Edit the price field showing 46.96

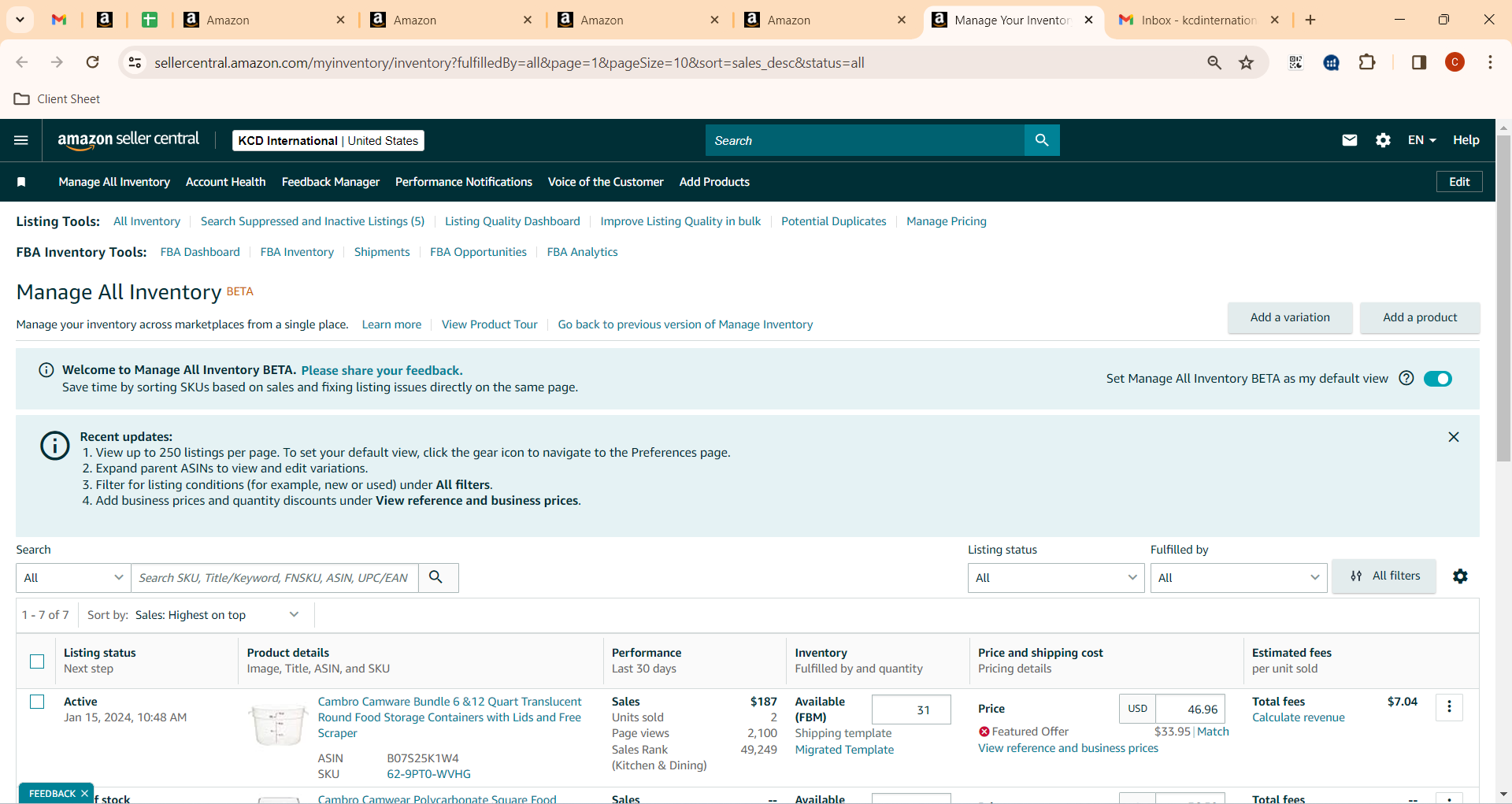pyautogui.click(x=1190, y=709)
